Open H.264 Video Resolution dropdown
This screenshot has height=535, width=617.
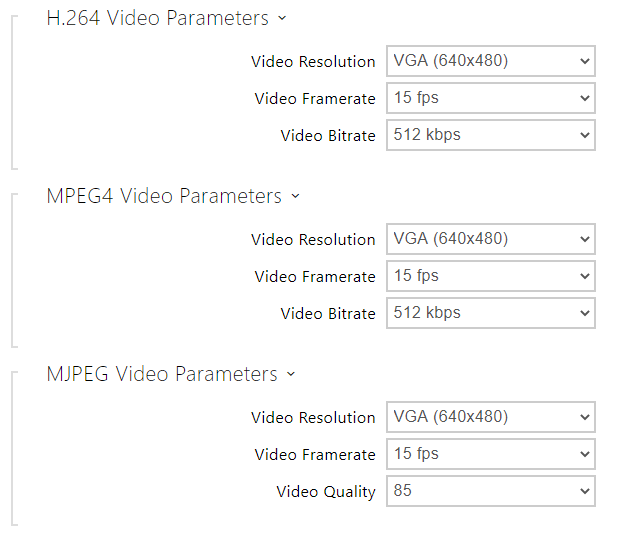pos(490,61)
